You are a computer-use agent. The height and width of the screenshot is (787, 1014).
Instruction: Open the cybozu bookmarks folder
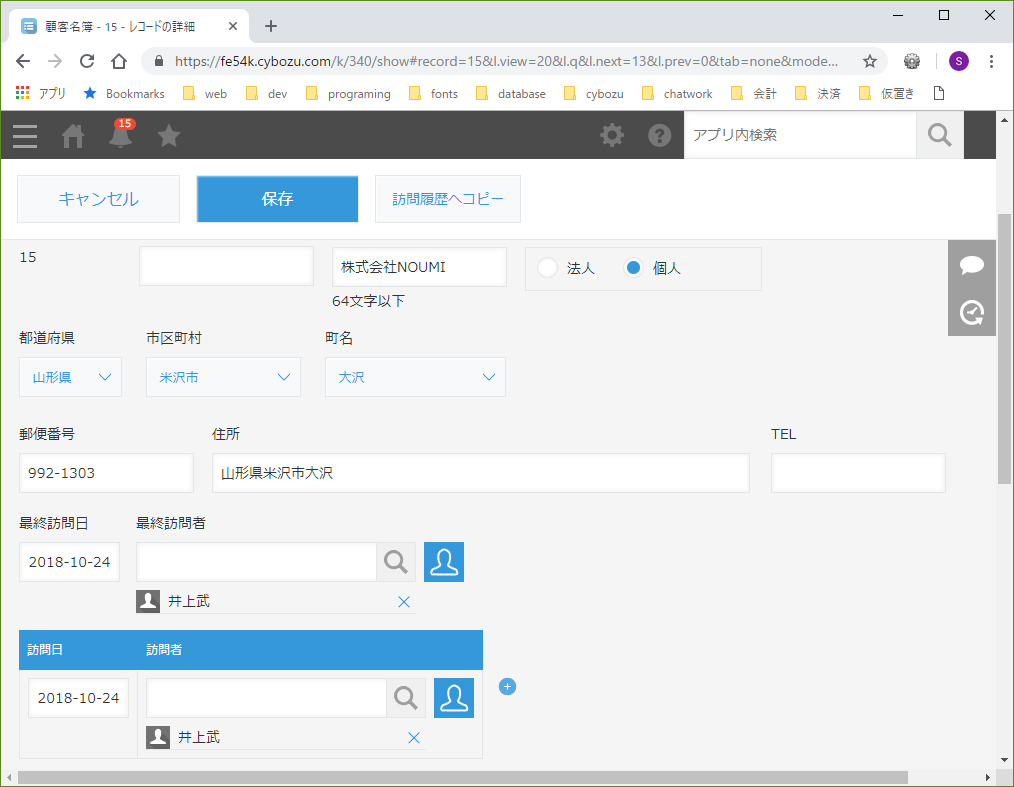click(x=594, y=94)
